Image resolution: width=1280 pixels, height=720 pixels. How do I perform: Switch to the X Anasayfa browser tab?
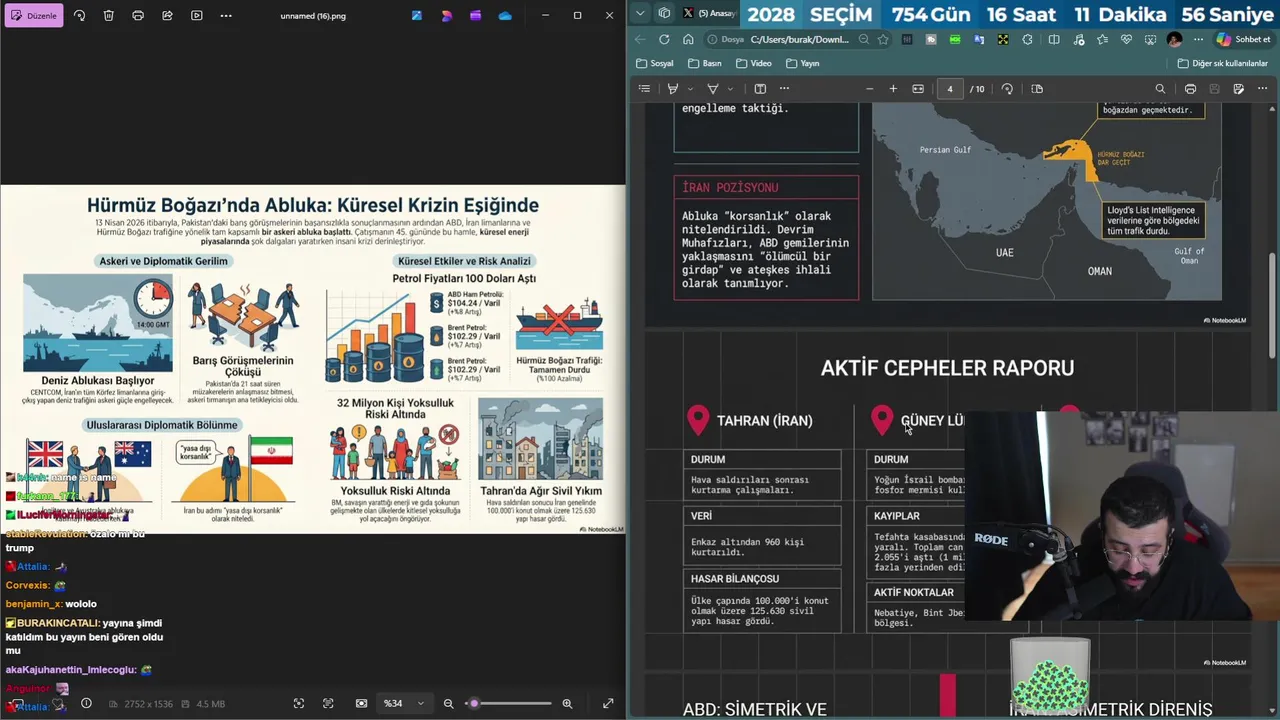tap(709, 13)
